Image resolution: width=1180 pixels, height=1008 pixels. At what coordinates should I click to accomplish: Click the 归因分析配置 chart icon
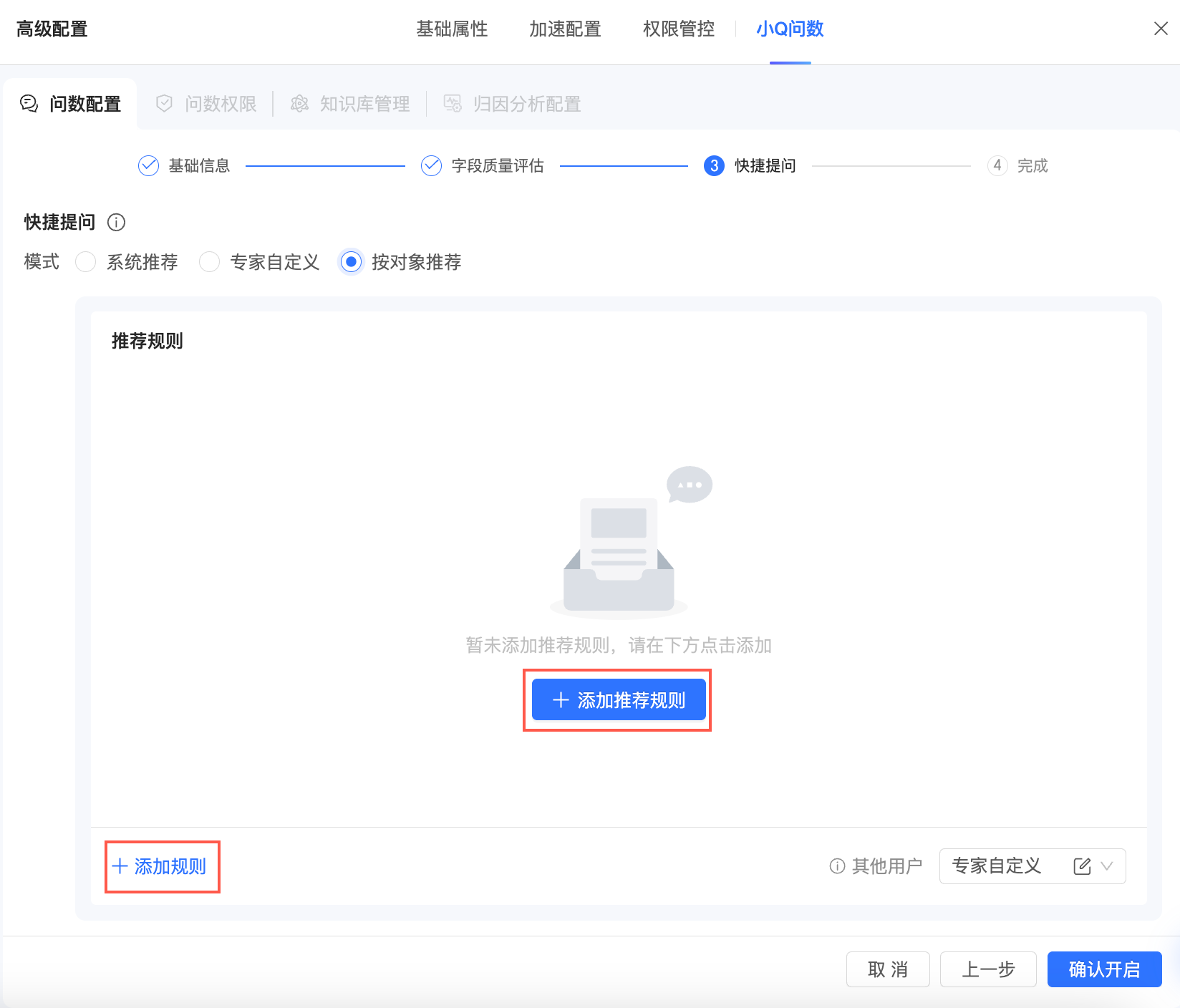(x=453, y=104)
